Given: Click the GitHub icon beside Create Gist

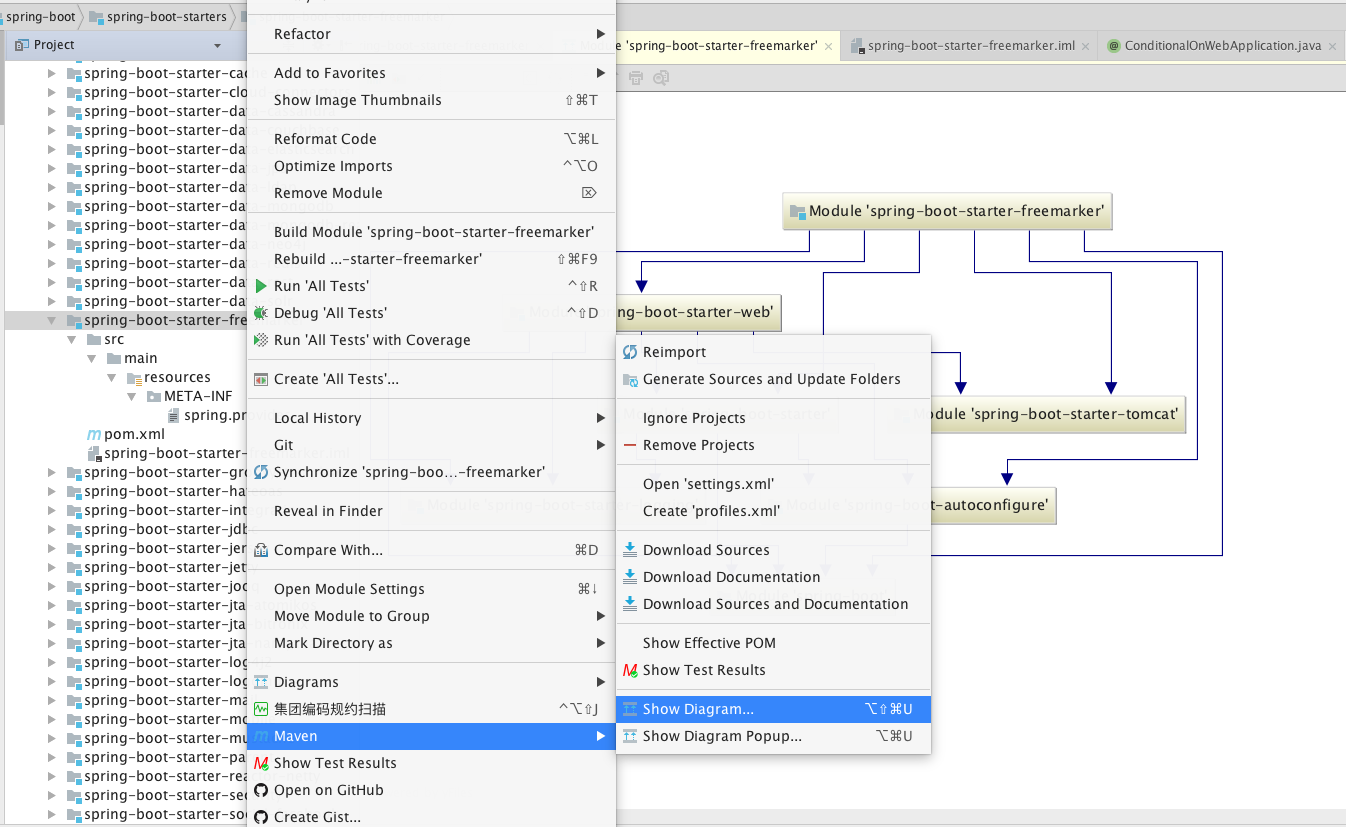Looking at the screenshot, I should tap(261, 817).
